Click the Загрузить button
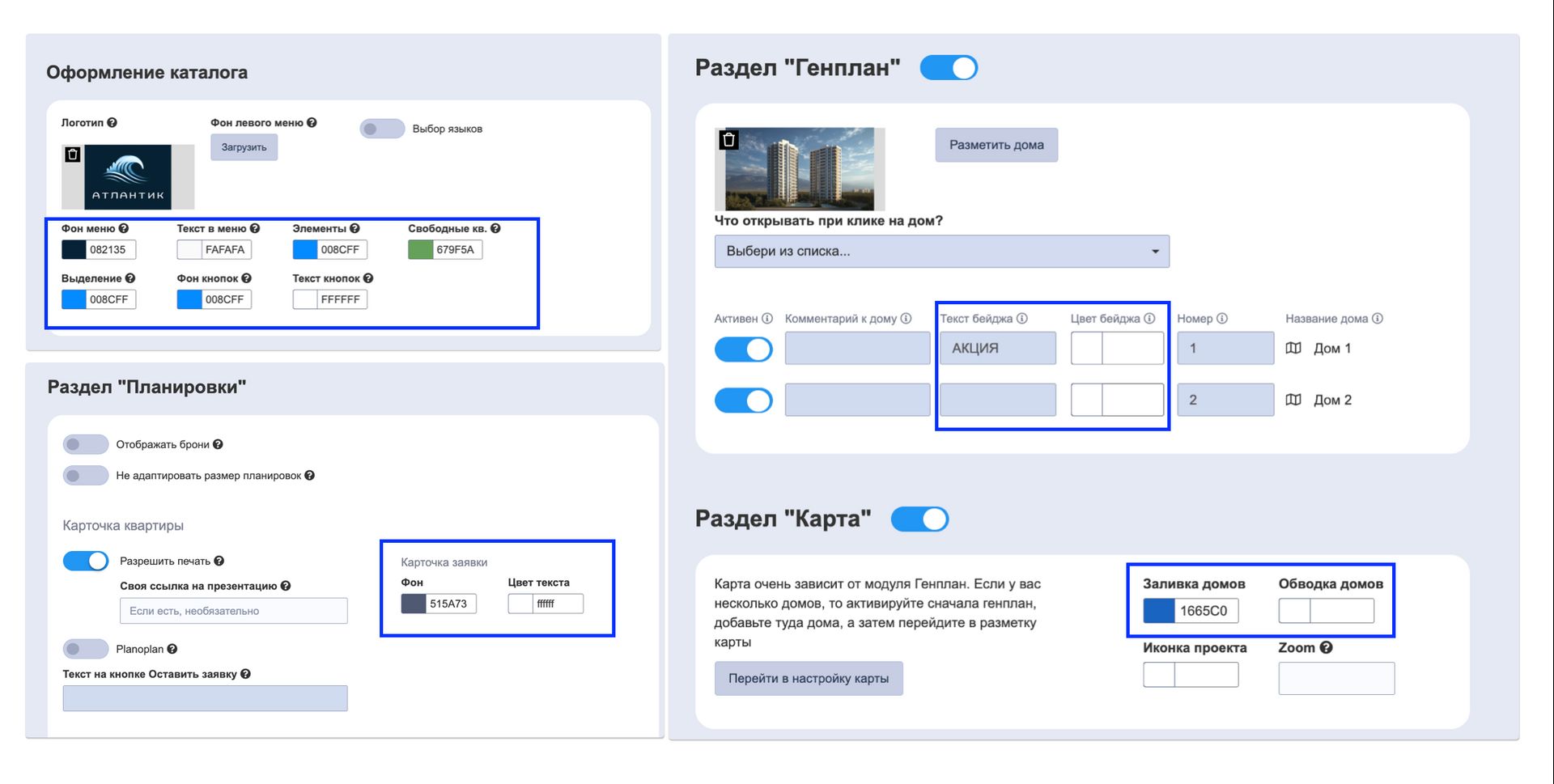 pos(244,147)
